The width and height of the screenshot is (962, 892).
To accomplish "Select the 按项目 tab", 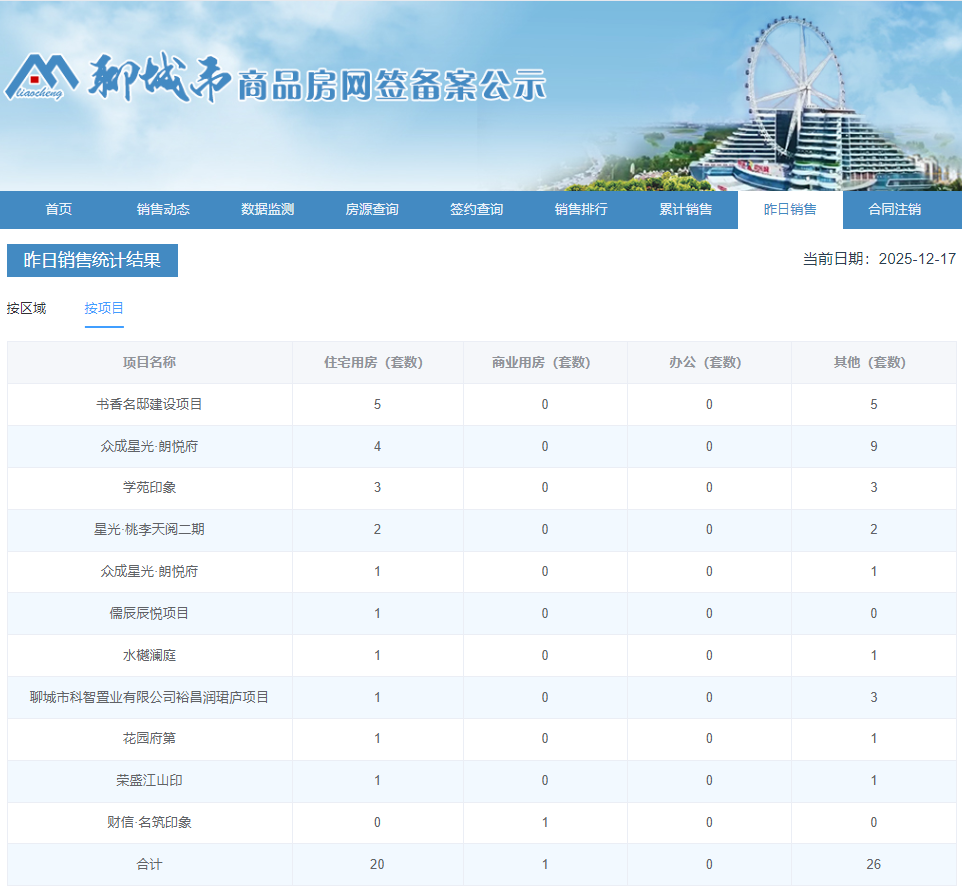I will [x=104, y=308].
